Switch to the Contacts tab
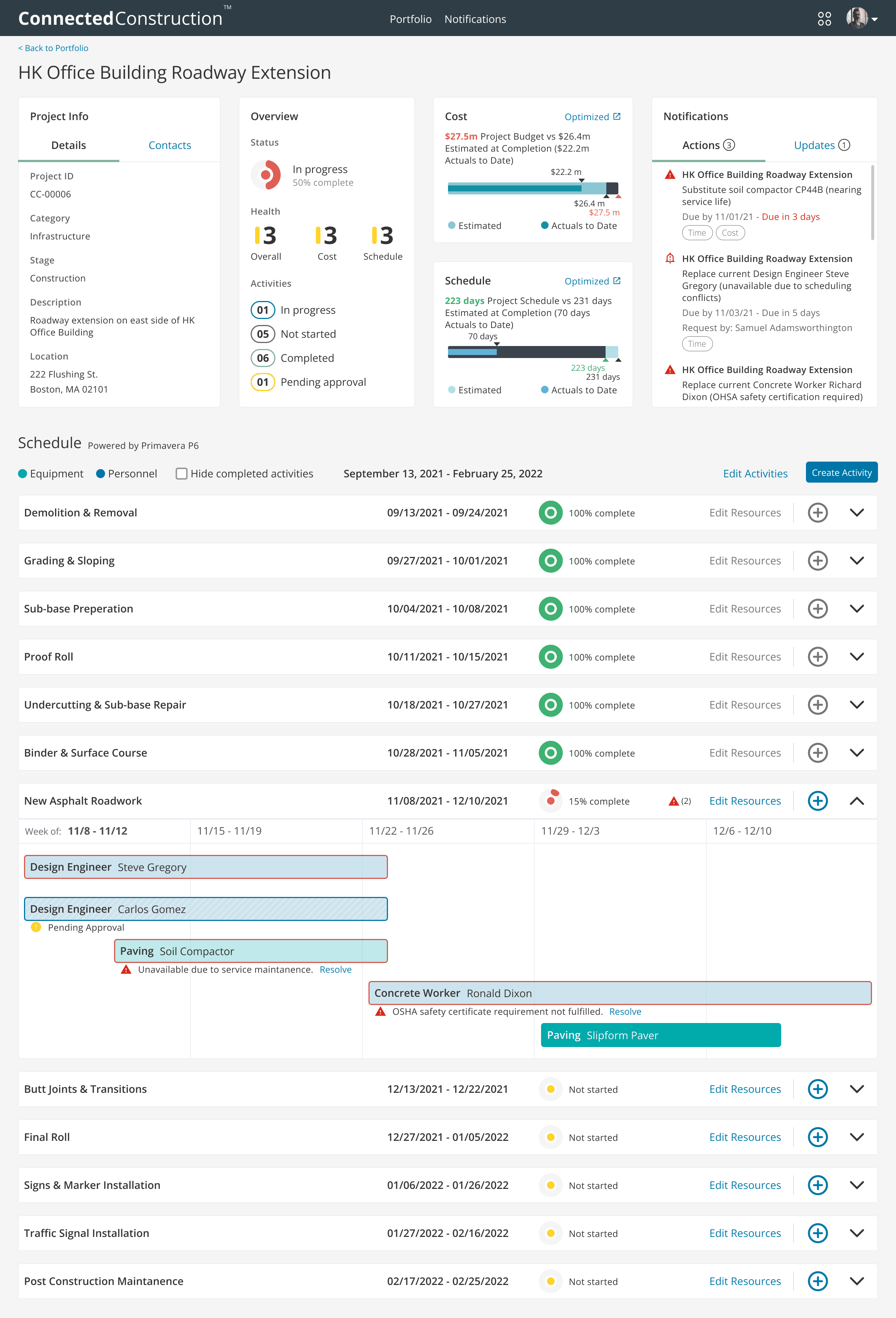Screen dimensions: 896x1318 (170, 145)
